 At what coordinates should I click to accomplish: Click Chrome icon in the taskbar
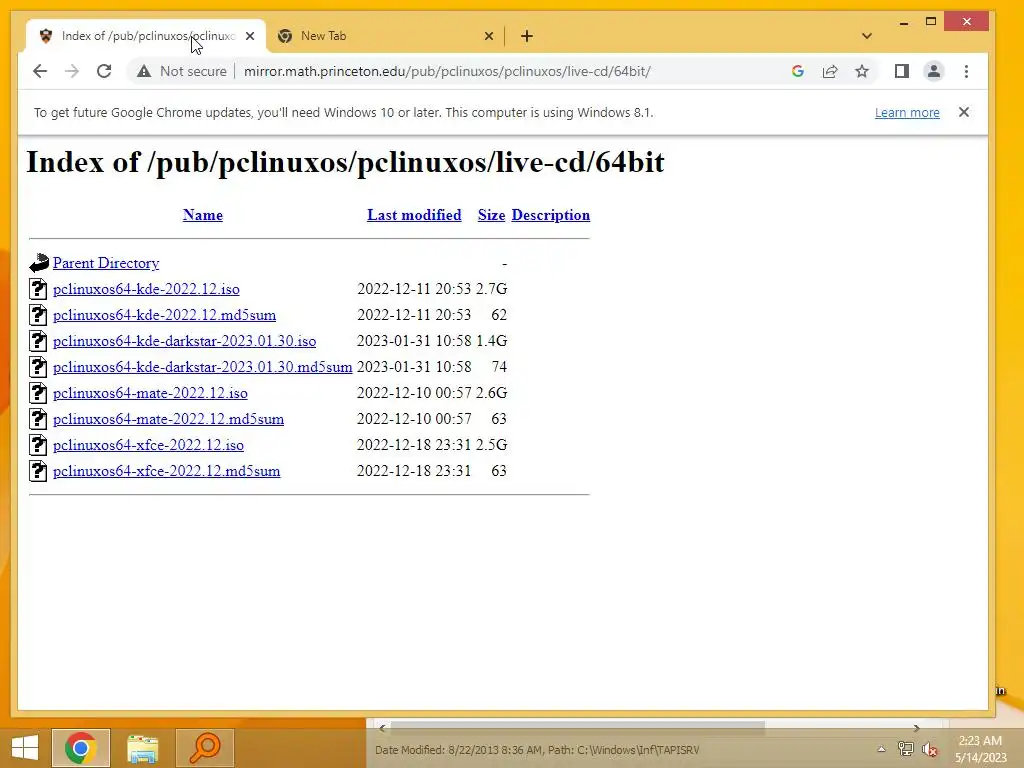pos(81,748)
